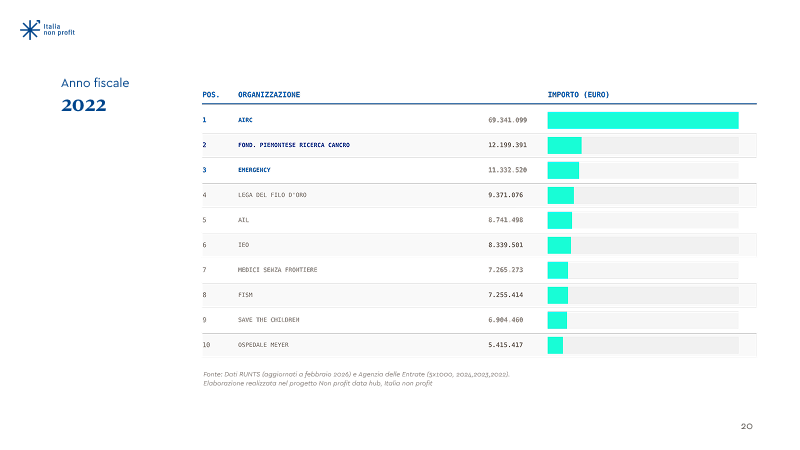Screen dimensions: 800x450
Task: Click the AIL organization name
Action: tap(243, 220)
